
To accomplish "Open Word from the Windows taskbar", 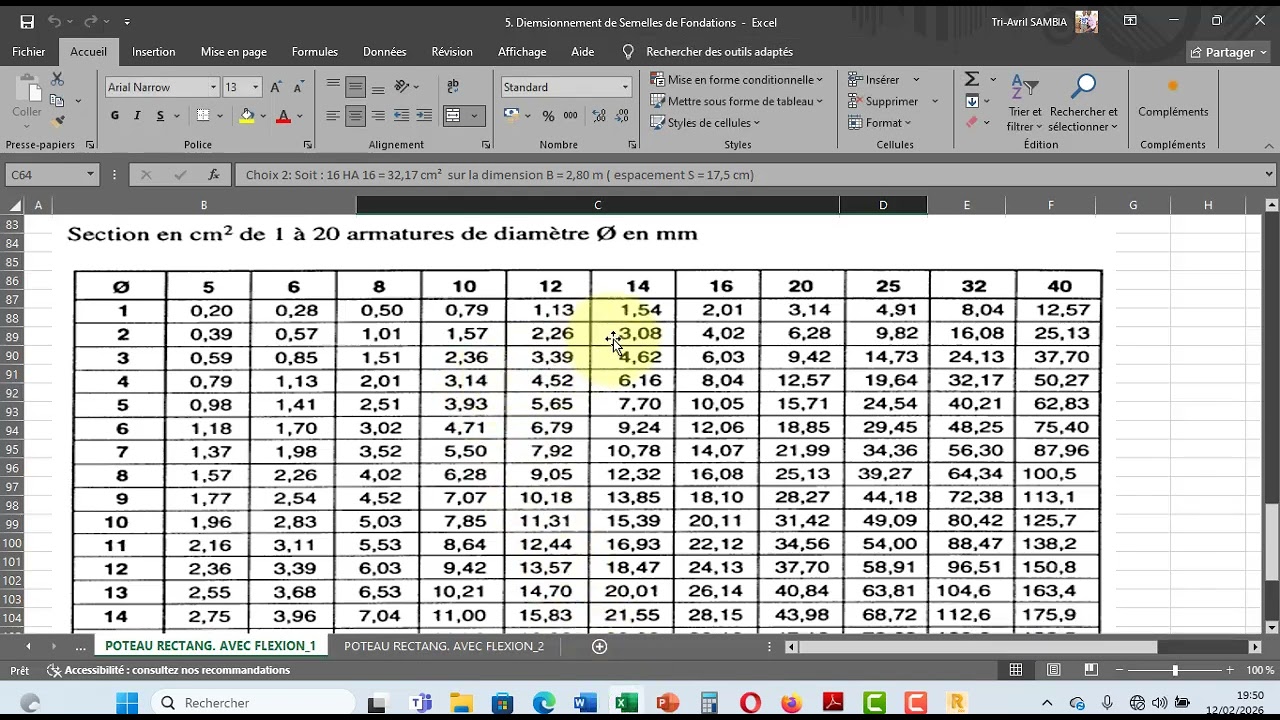I will coord(585,703).
